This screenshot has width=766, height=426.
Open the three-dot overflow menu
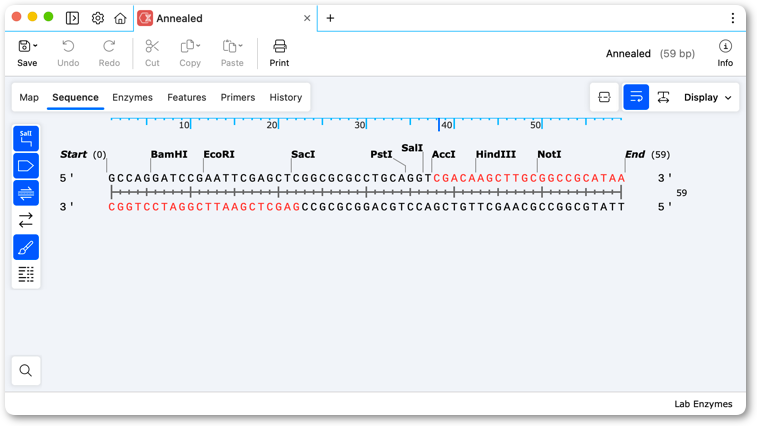pos(732,18)
